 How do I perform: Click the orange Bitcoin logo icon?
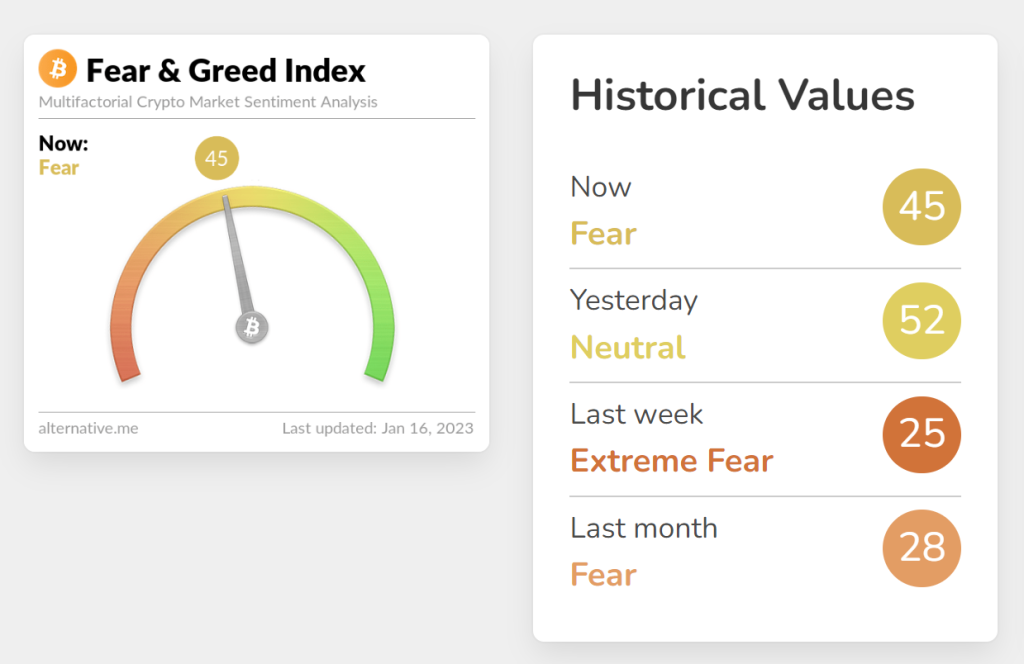(57, 69)
